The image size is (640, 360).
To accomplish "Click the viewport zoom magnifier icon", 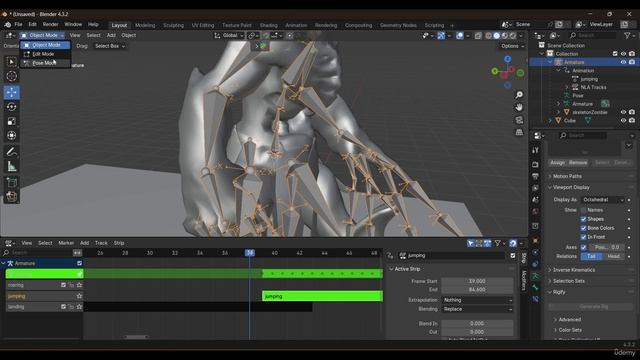I will click(519, 95).
